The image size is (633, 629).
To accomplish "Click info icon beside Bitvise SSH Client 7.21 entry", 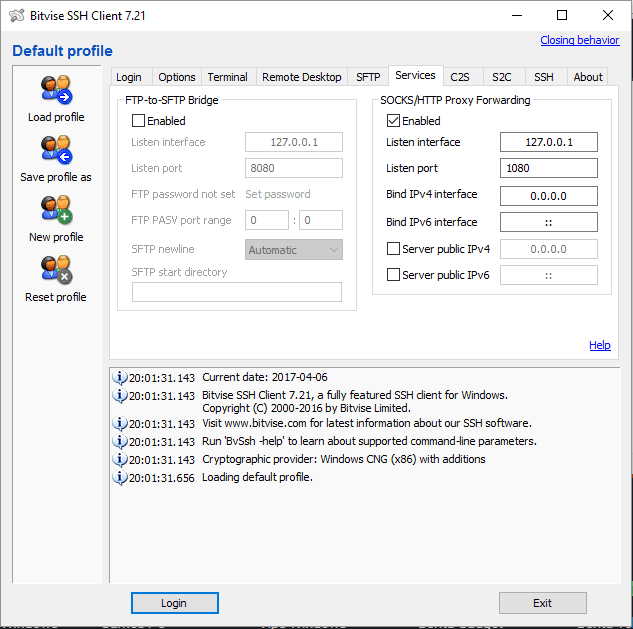I will tap(119, 395).
